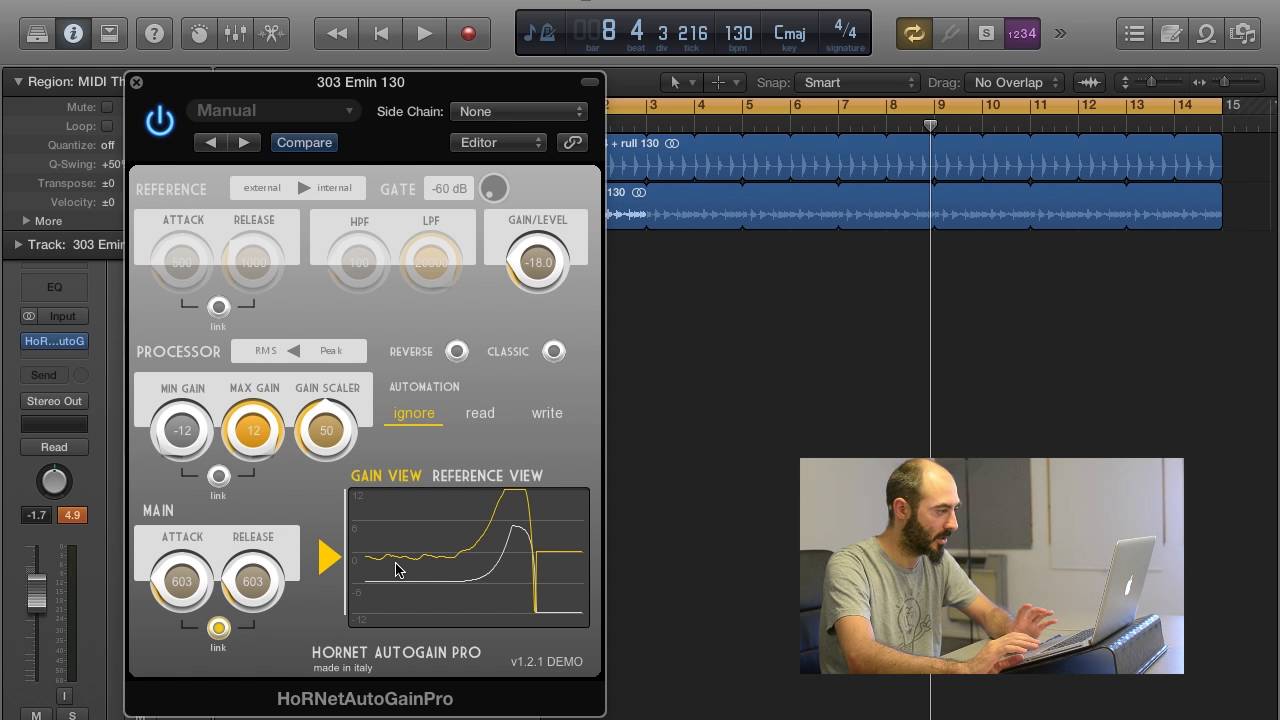
Task: Toggle the reference attack/release link
Action: (218, 307)
